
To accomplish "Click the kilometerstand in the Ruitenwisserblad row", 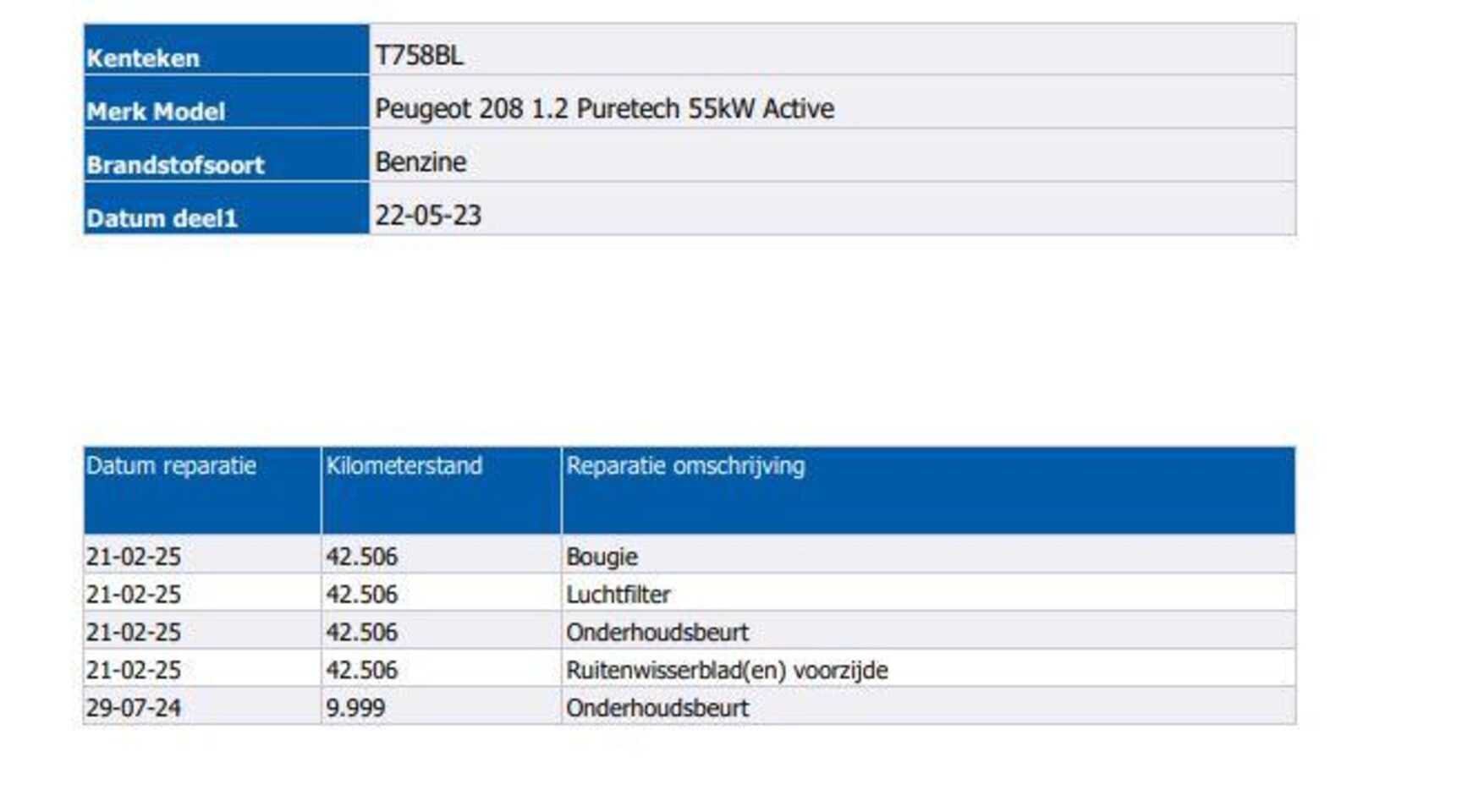I will pyautogui.click(x=361, y=670).
